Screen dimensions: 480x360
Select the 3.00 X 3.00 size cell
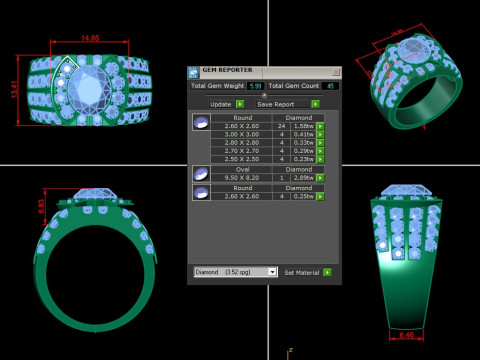click(x=242, y=135)
